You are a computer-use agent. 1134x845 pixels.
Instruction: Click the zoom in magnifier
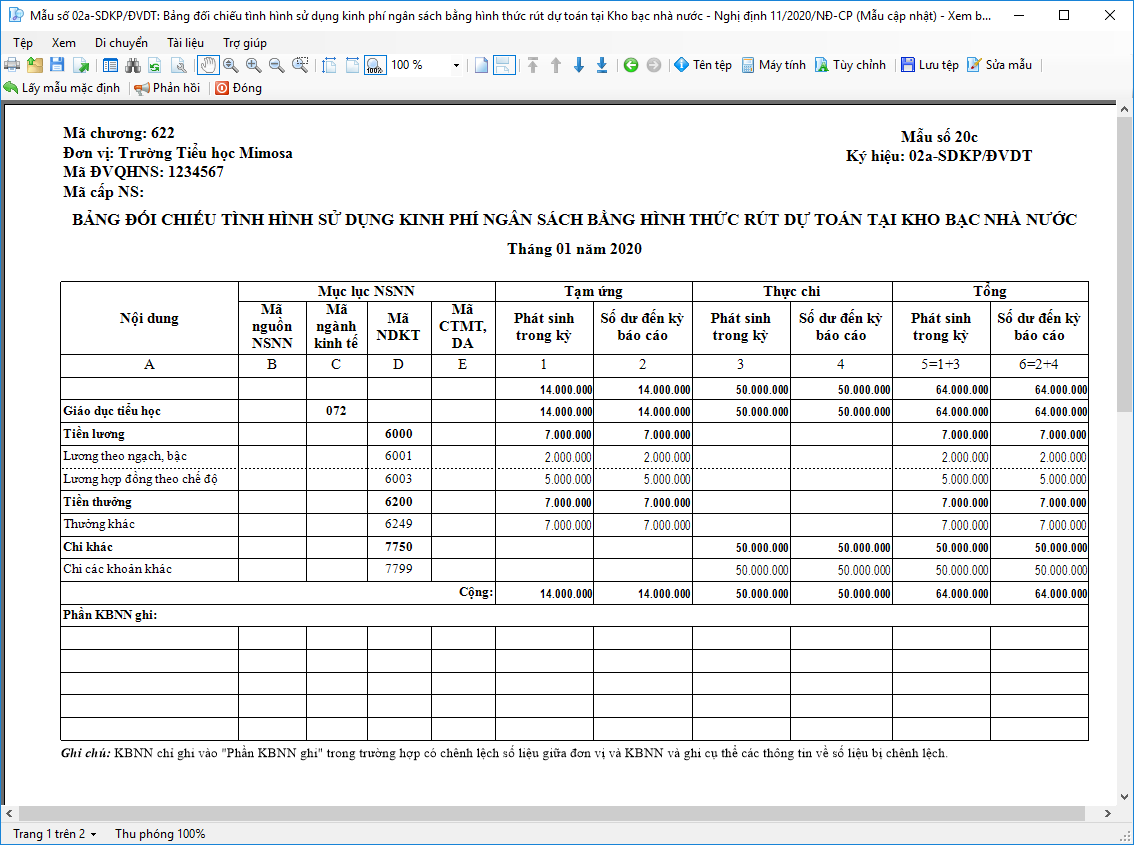coord(253,65)
